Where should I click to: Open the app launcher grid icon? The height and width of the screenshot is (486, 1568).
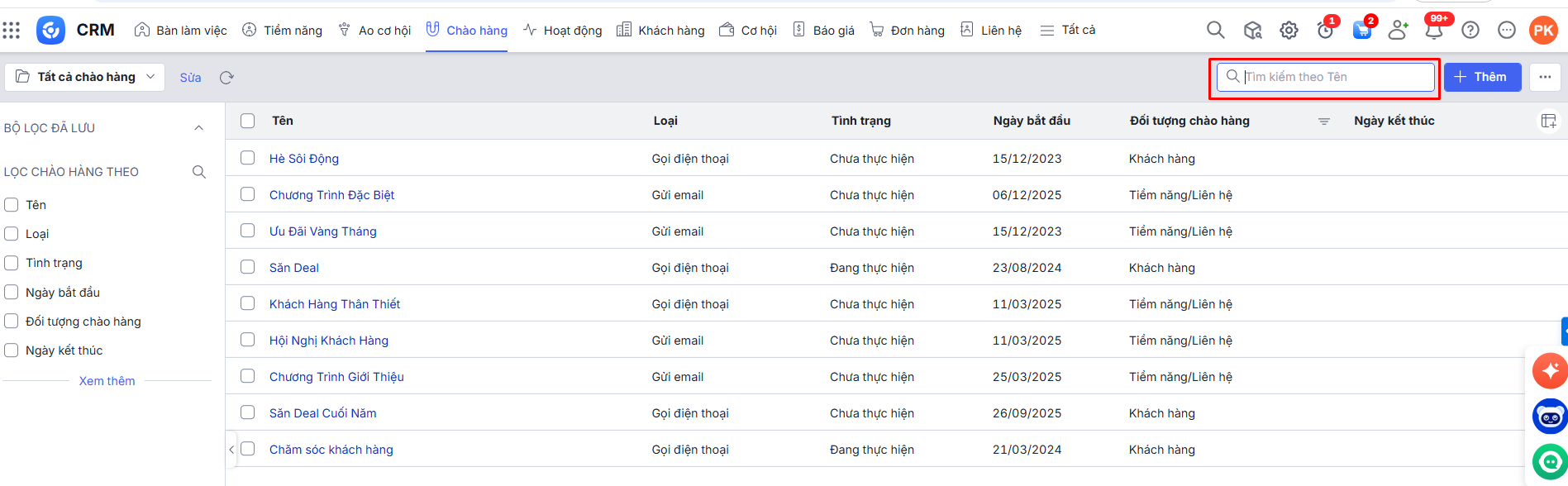point(12,31)
